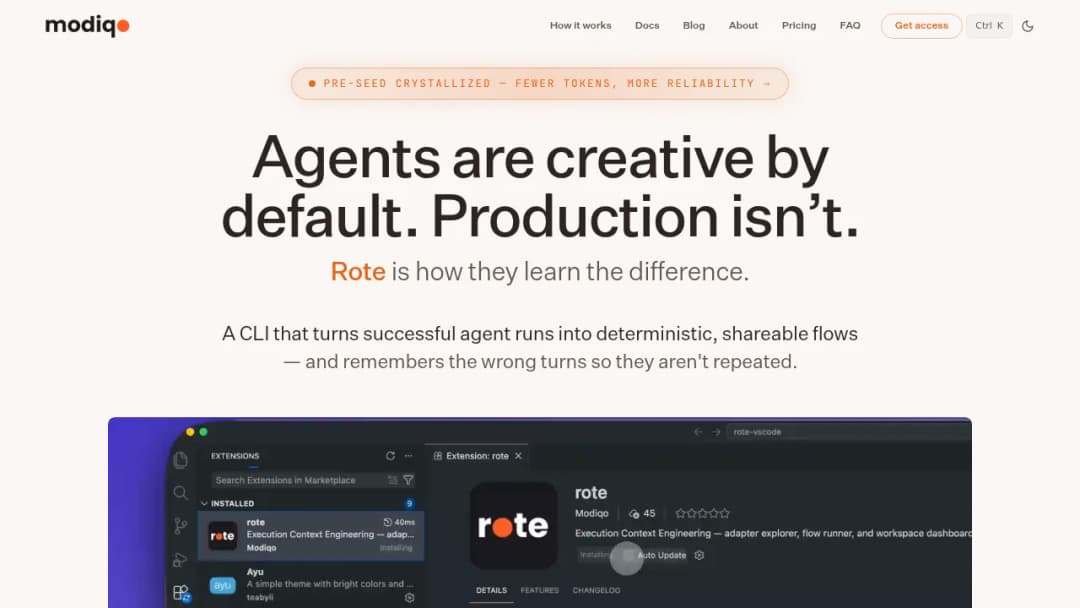Click the forward navigation arrow in VS Code

[x=716, y=432]
